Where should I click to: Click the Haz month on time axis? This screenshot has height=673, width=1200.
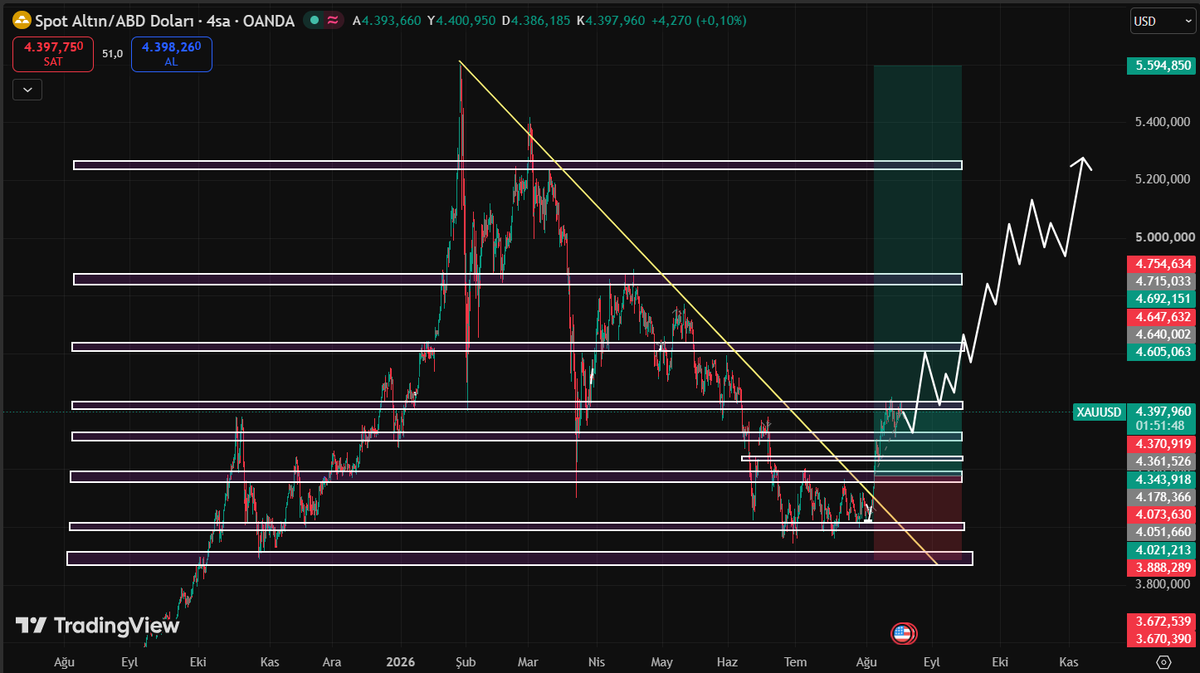coord(728,662)
